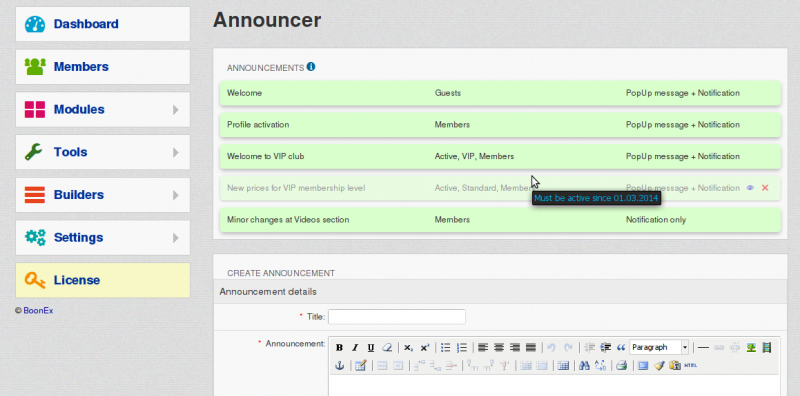800x396 pixels.
Task: Insert an image with the picture icon
Action: tap(751, 348)
